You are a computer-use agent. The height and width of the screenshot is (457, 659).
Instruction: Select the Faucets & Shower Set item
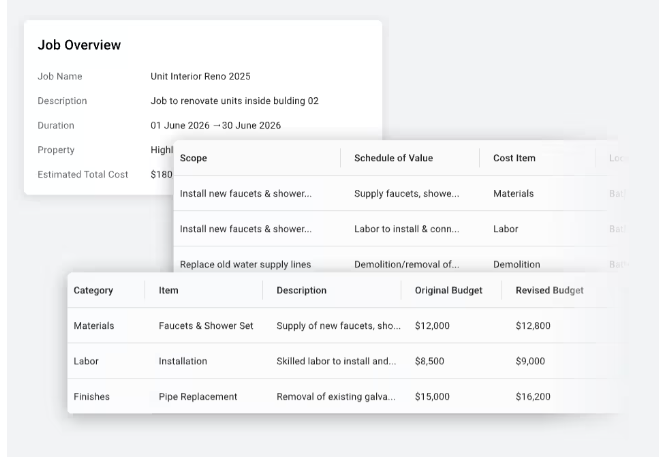click(205, 326)
